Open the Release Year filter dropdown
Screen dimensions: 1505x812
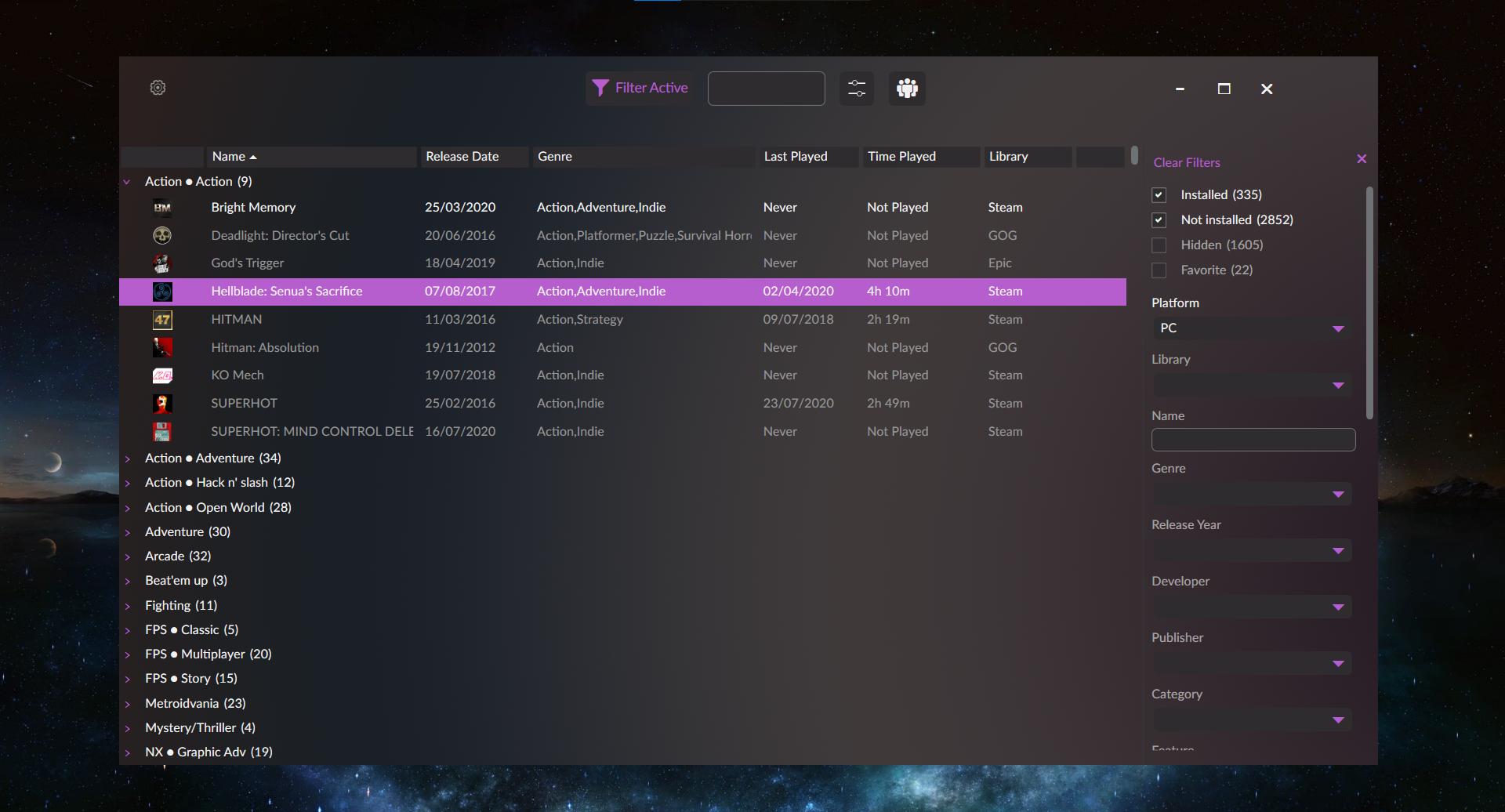coord(1252,550)
